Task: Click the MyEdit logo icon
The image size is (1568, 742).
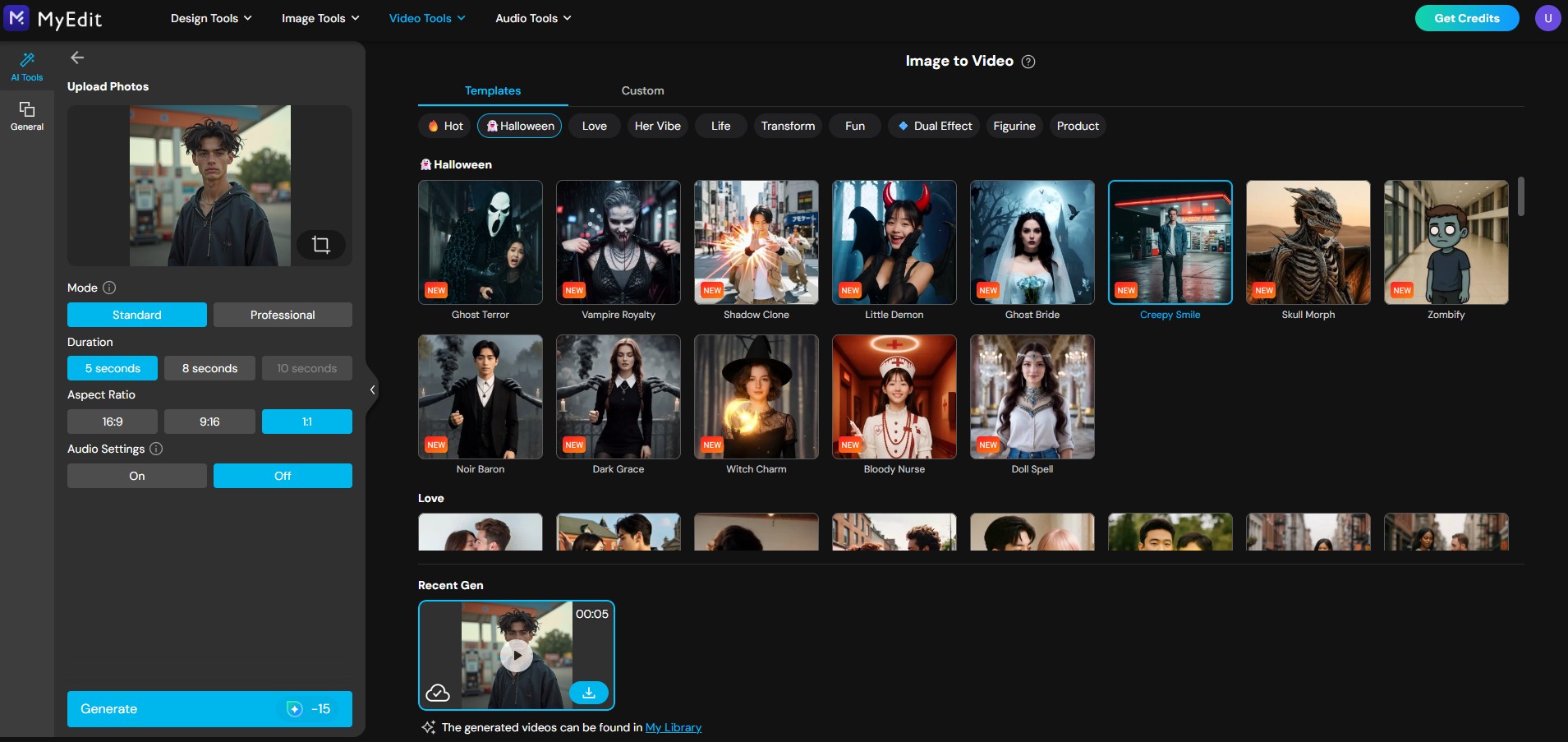Action: (x=16, y=17)
